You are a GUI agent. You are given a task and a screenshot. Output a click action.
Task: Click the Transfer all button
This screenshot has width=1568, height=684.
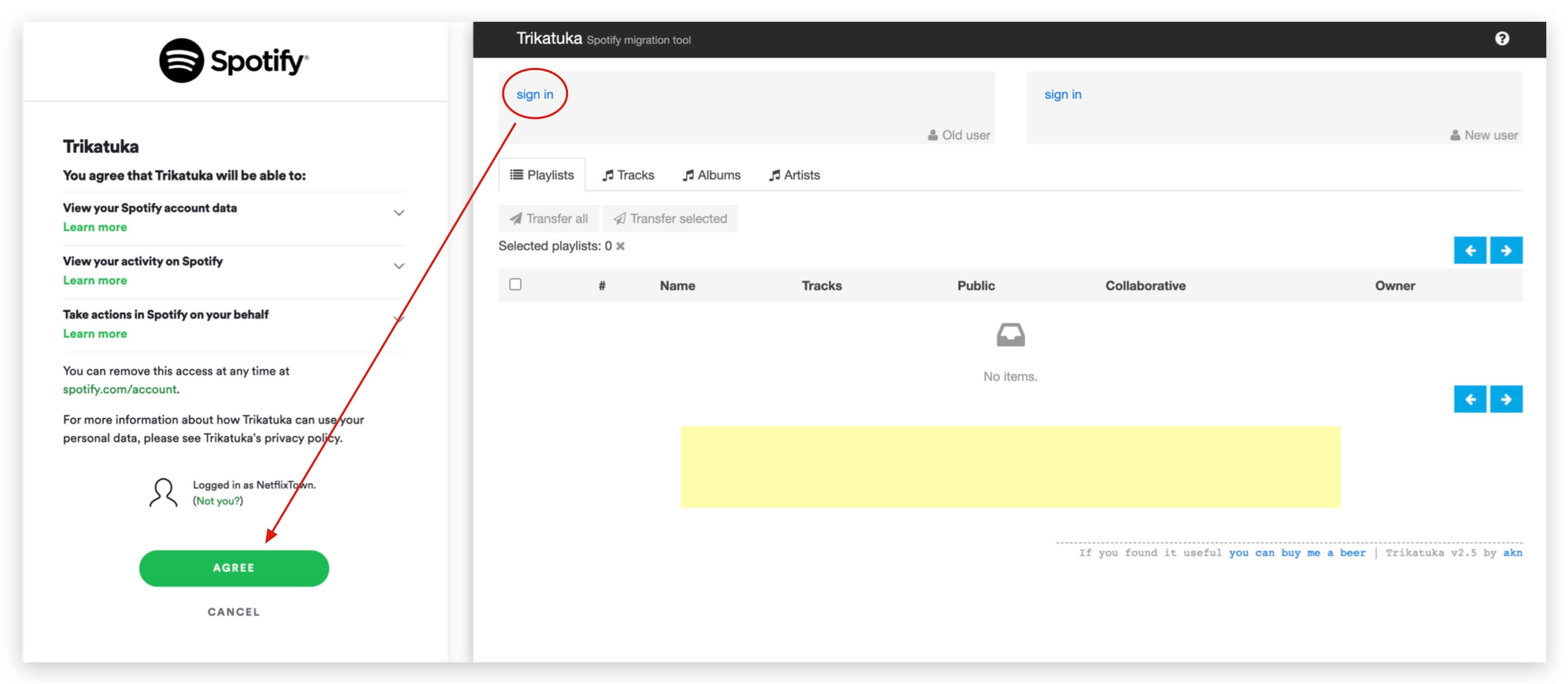(549, 219)
